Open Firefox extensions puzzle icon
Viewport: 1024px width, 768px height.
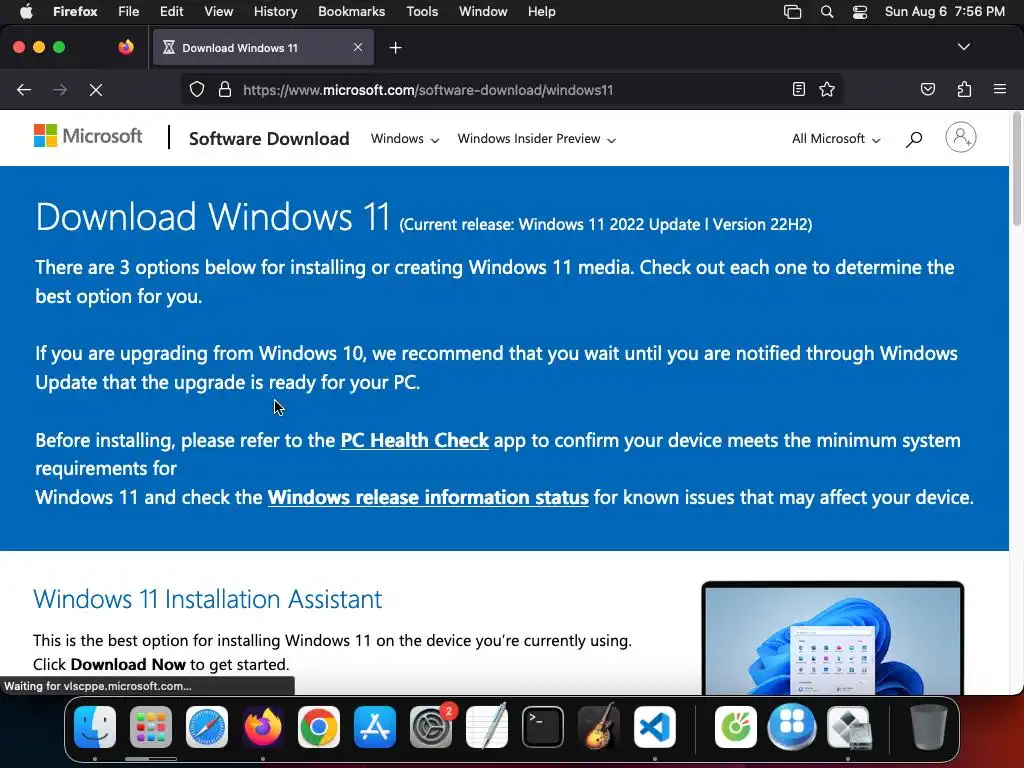click(964, 89)
